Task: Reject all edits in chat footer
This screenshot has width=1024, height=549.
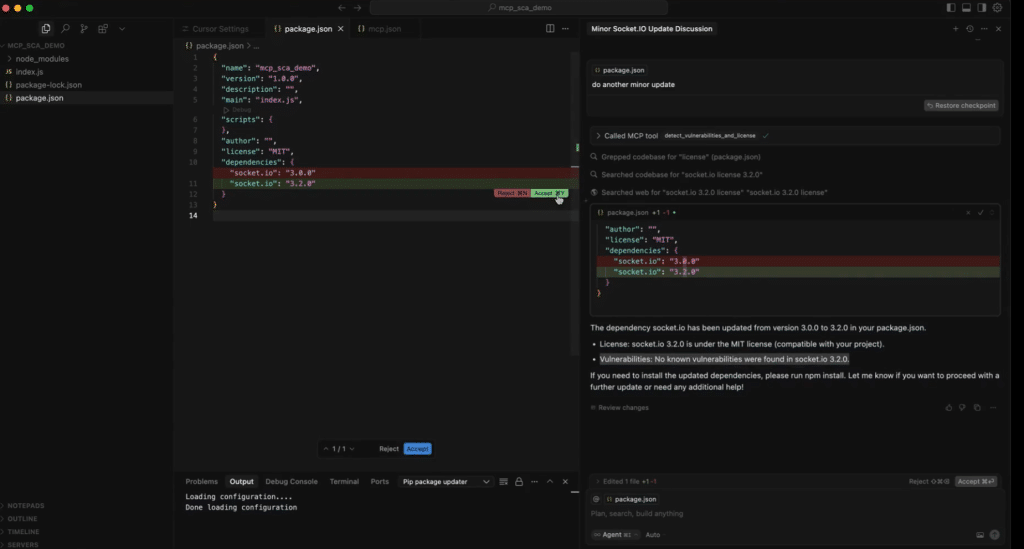Action: [929, 482]
